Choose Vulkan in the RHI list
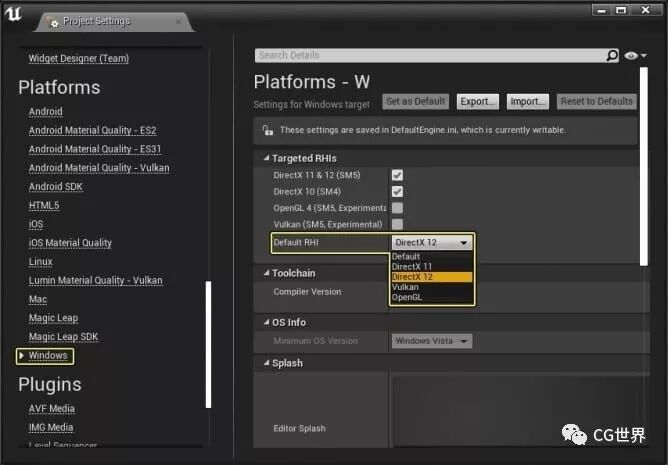This screenshot has width=668, height=465. click(x=432, y=287)
